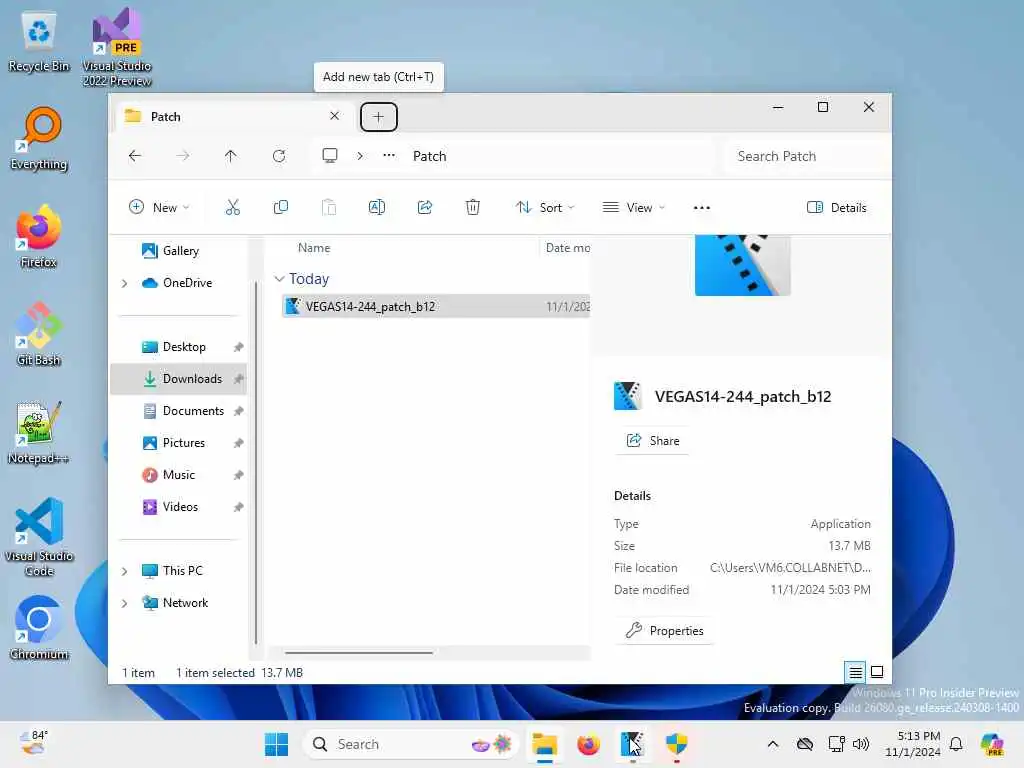This screenshot has width=1024, height=768.
Task: Open Videos quick access folder
Action: 178,507
